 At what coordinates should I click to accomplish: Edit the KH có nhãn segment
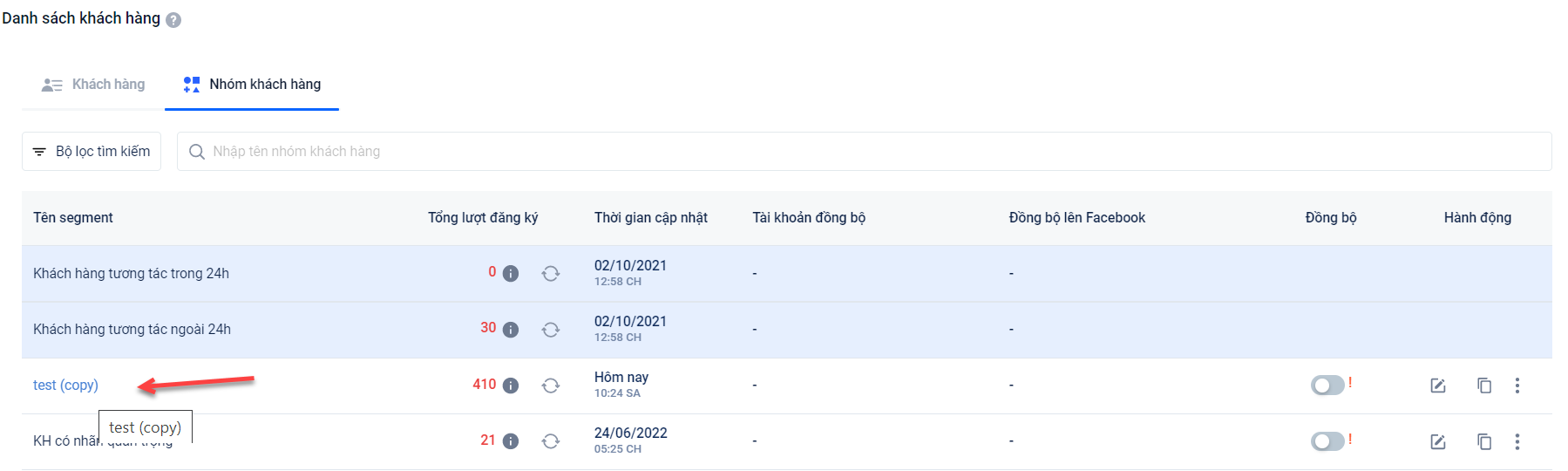[1438, 441]
